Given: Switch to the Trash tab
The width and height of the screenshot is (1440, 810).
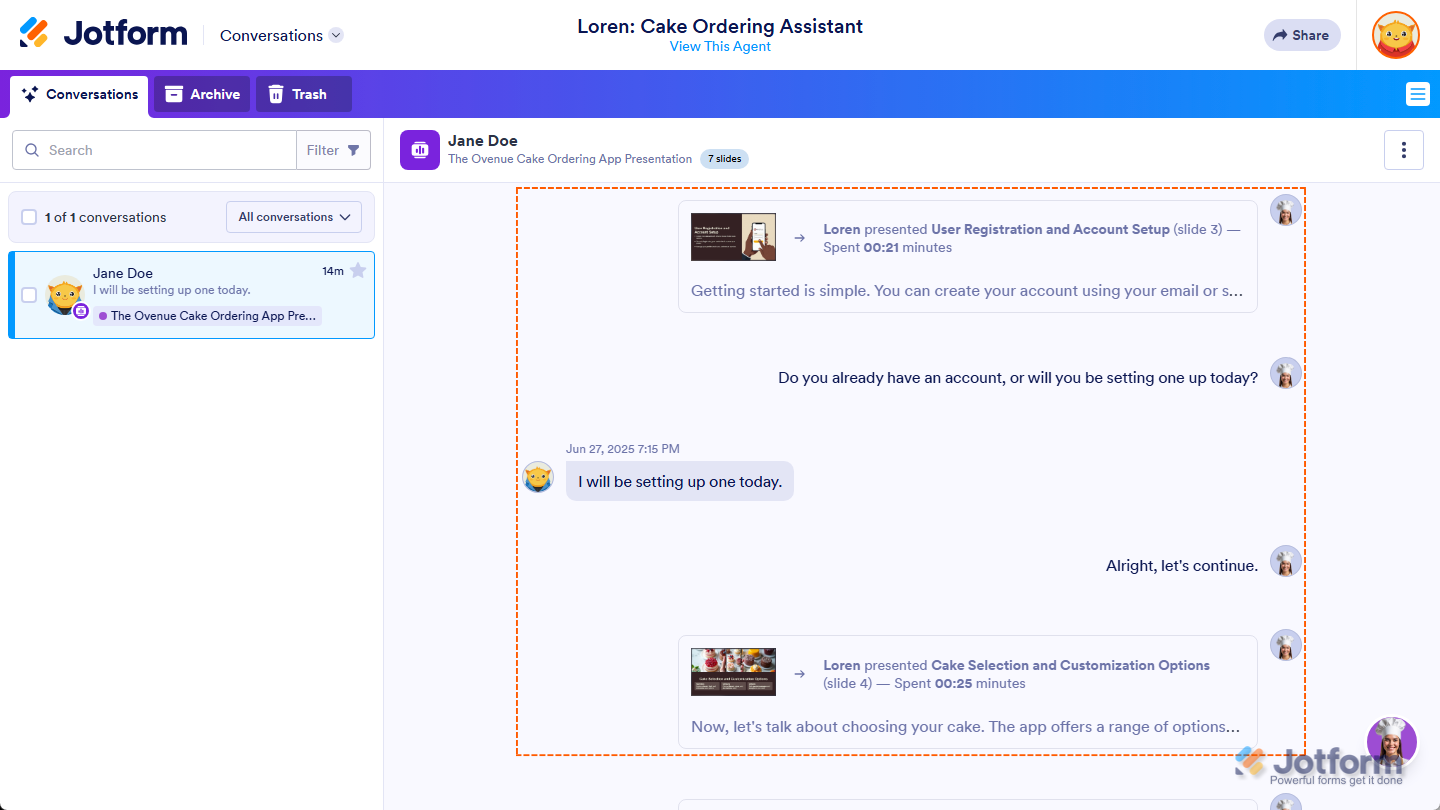Looking at the screenshot, I should click(304, 94).
